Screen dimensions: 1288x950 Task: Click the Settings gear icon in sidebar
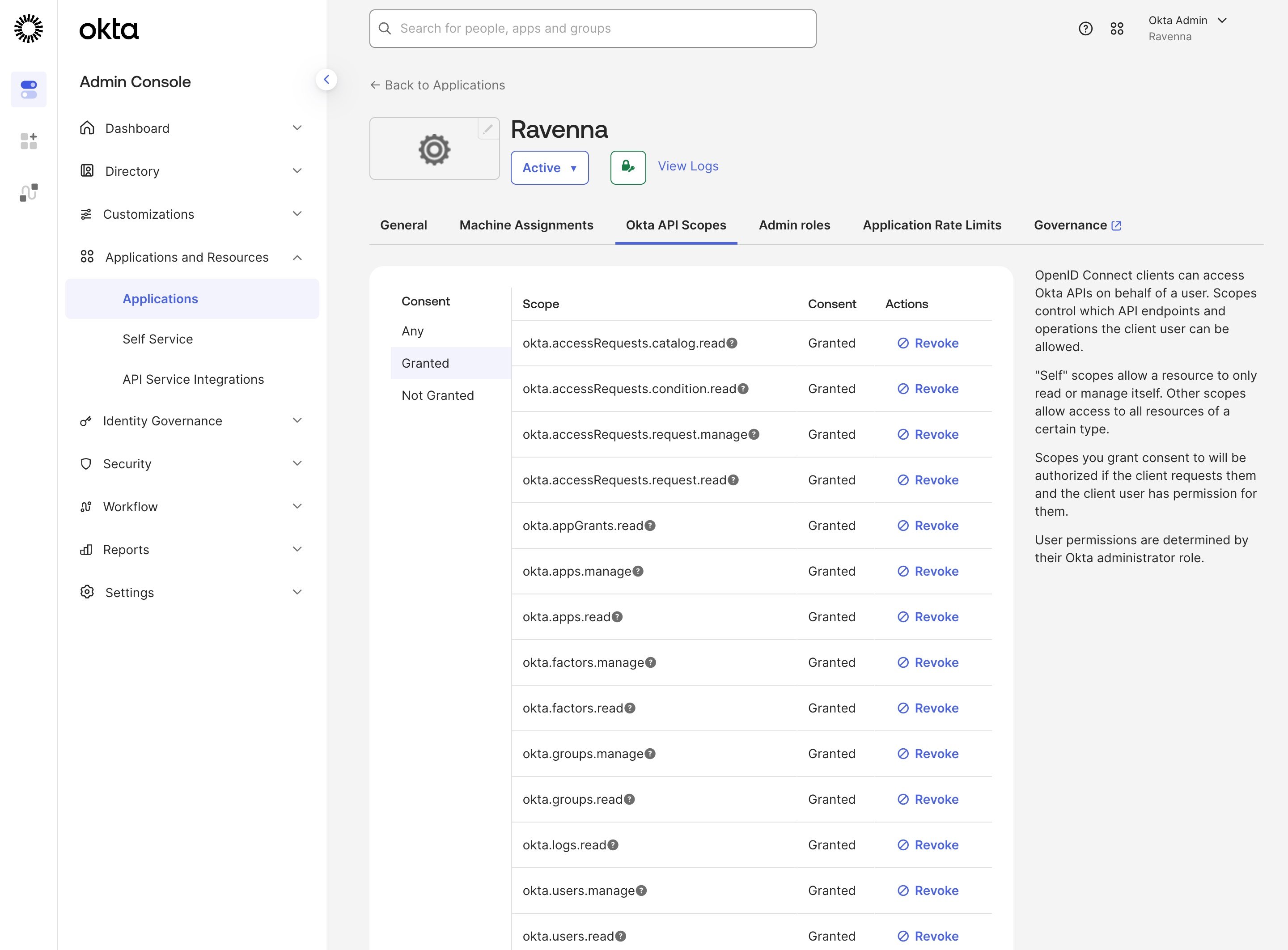tap(87, 592)
